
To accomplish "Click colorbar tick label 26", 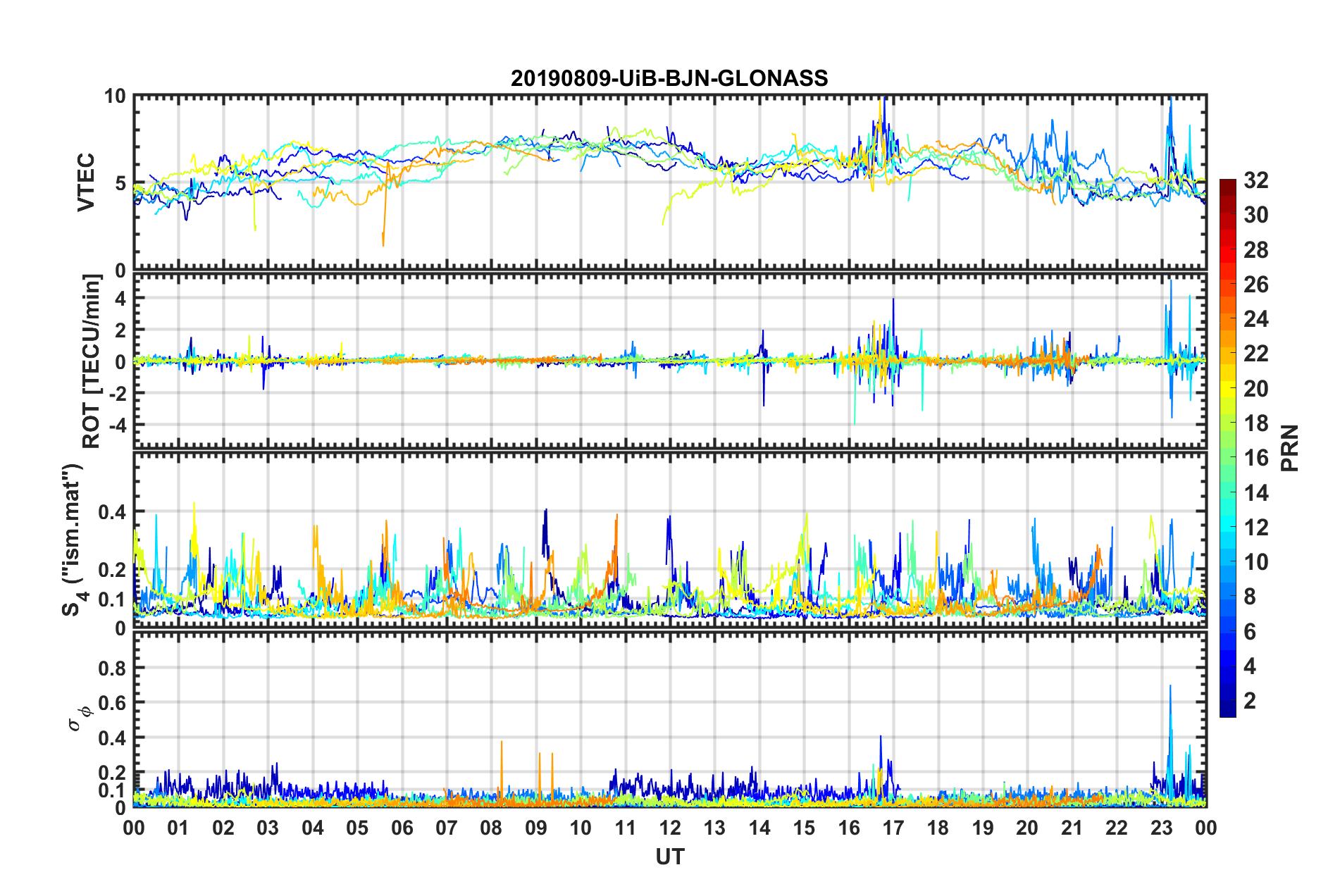I will [1256, 285].
